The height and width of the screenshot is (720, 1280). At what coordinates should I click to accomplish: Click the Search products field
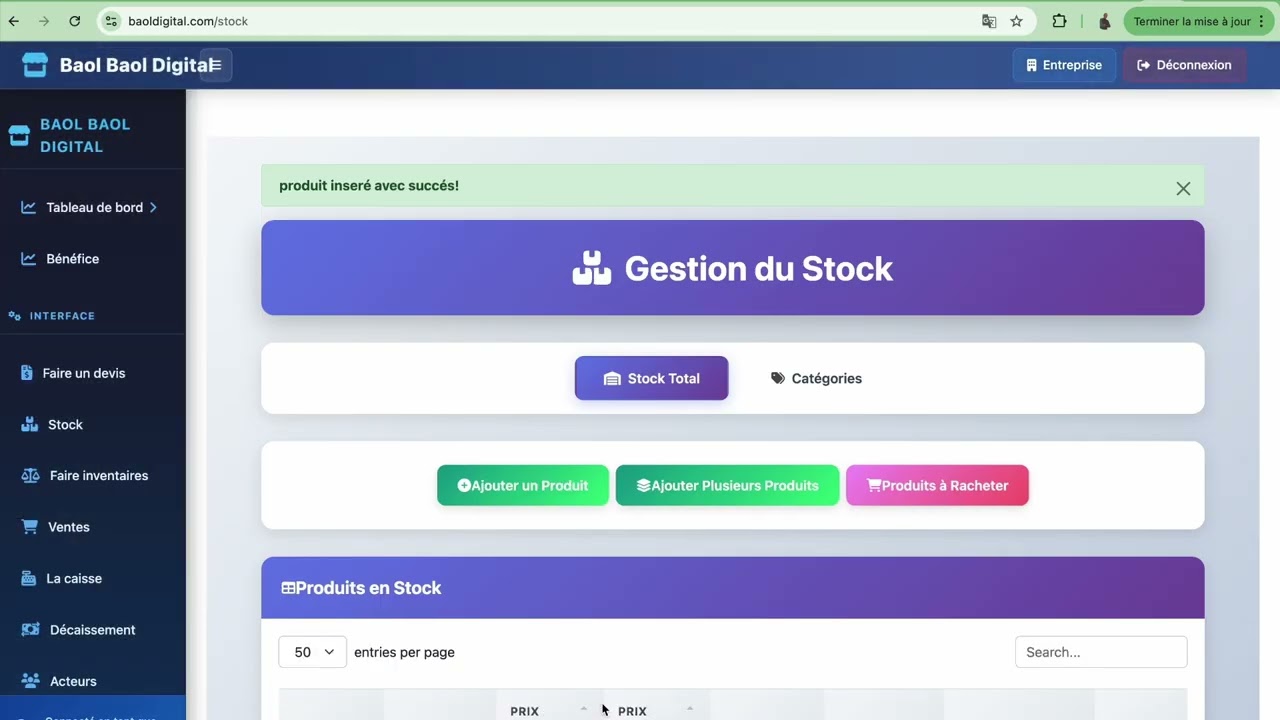(x=1101, y=652)
